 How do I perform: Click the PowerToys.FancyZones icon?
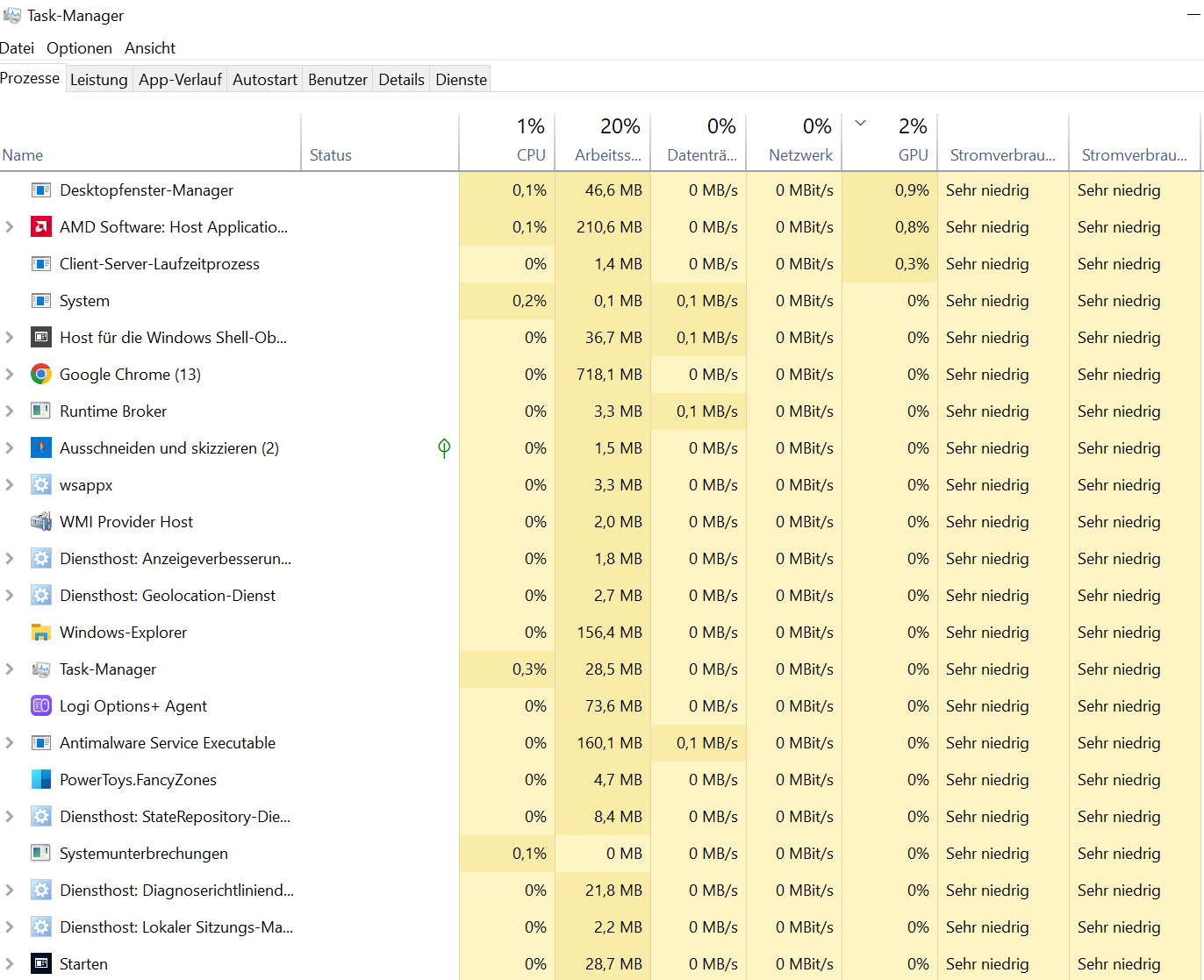click(x=40, y=779)
